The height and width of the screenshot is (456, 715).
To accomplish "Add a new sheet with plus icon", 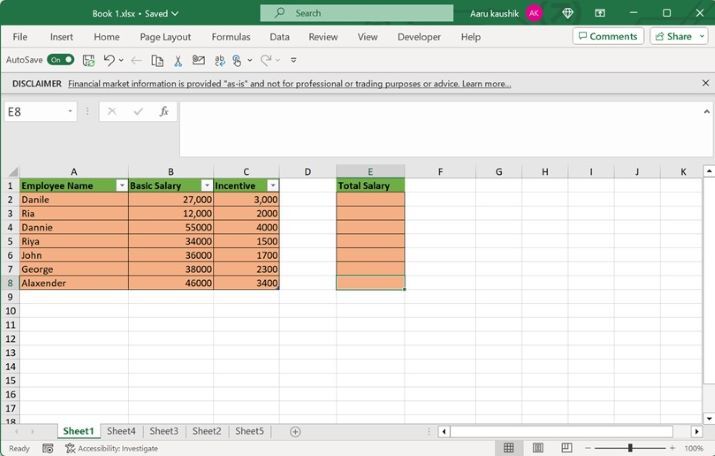I will 295,431.
